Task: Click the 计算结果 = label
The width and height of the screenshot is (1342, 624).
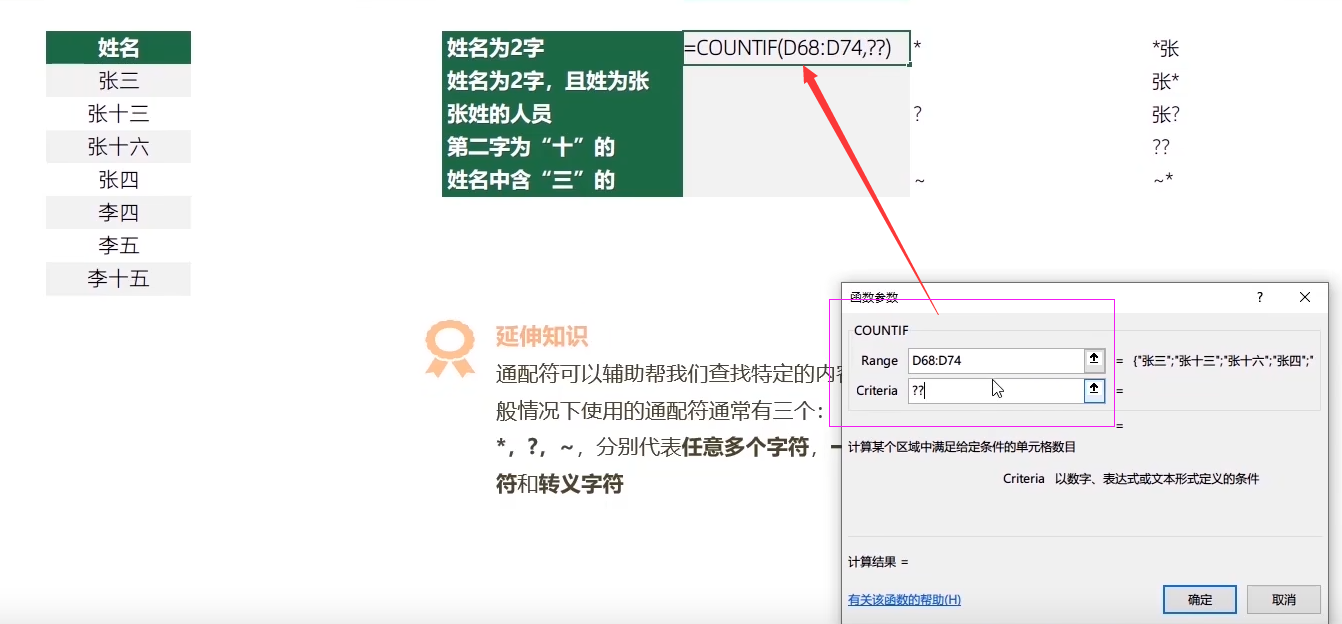Action: pos(878,562)
